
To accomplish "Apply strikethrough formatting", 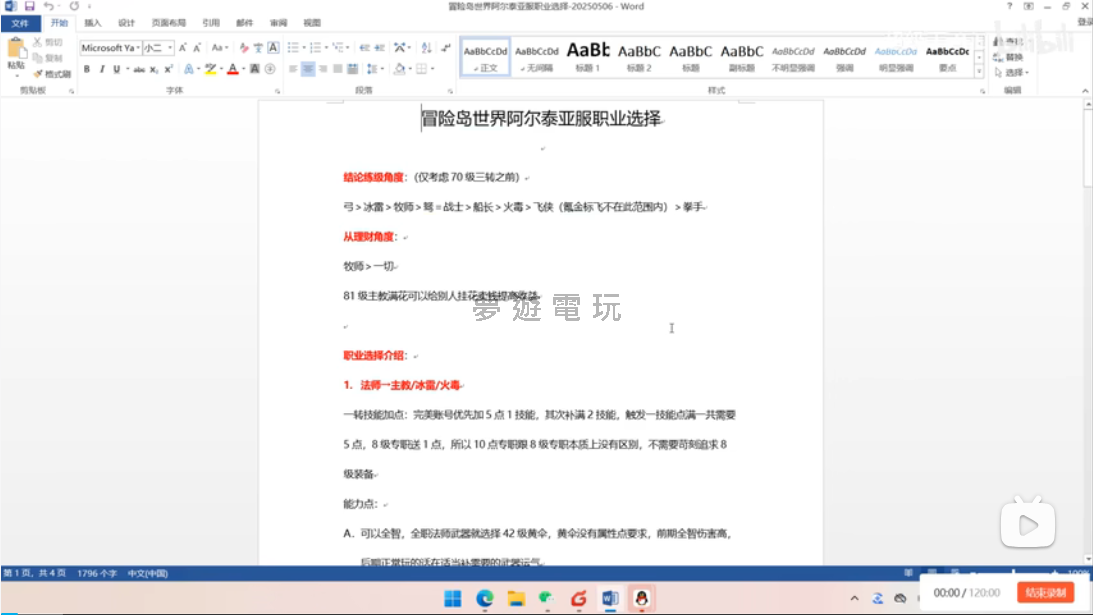I will tap(139, 69).
